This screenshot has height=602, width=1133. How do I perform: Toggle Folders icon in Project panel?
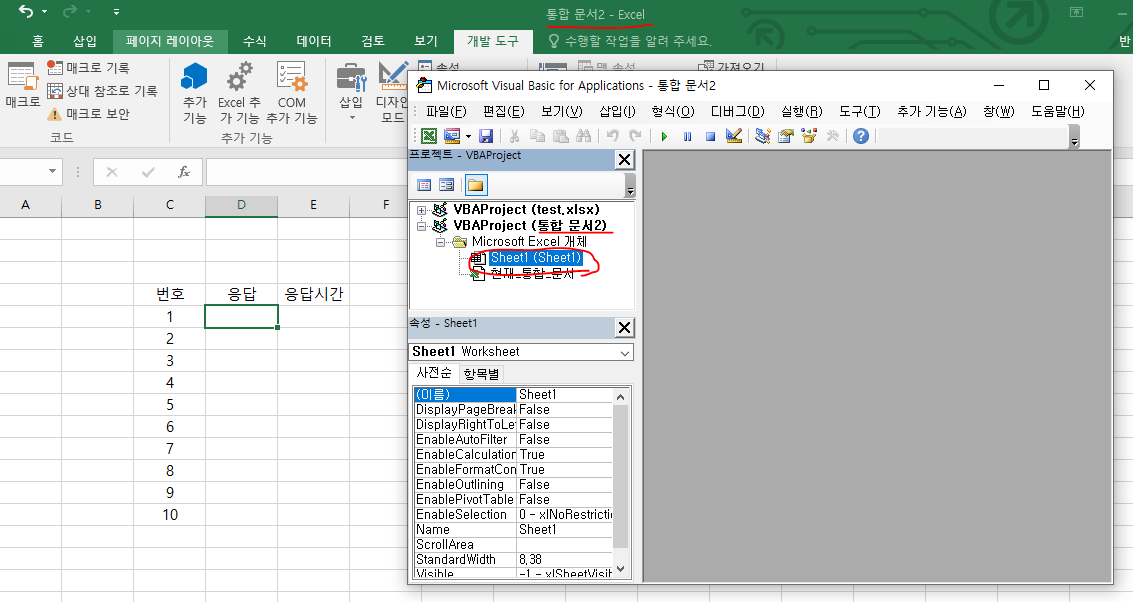click(x=475, y=185)
